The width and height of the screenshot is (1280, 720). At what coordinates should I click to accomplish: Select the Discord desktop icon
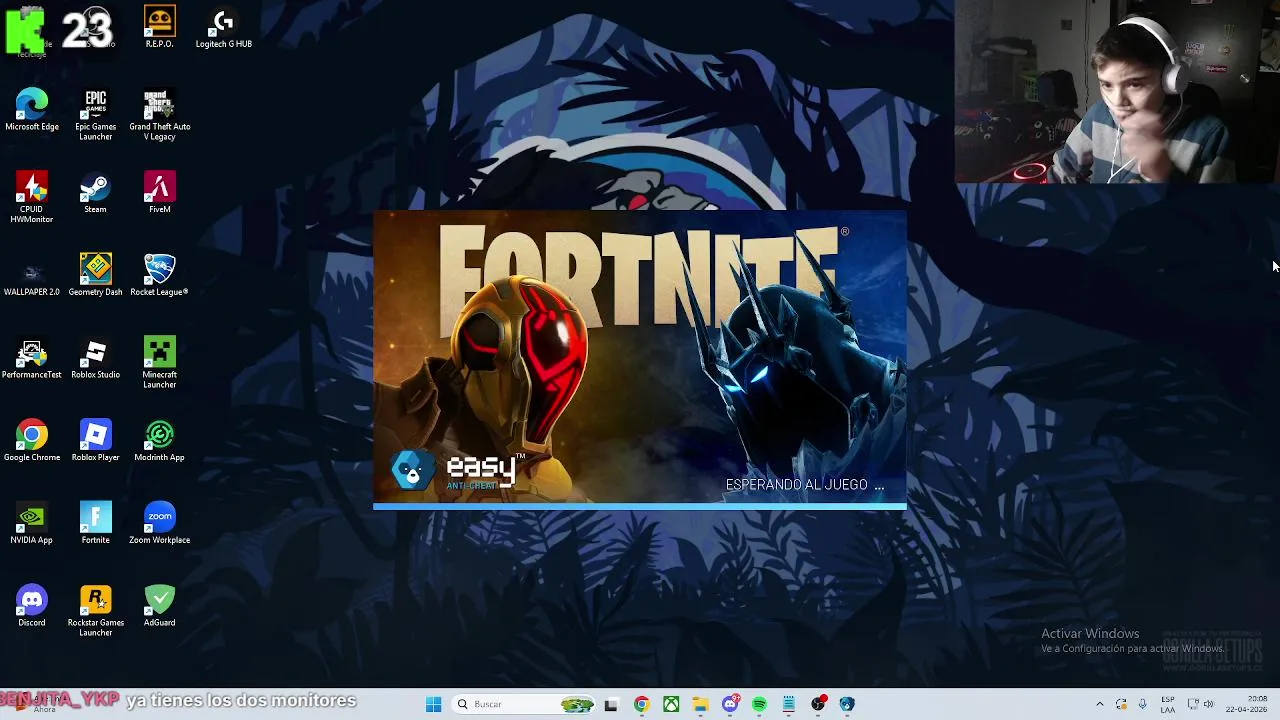(31, 607)
